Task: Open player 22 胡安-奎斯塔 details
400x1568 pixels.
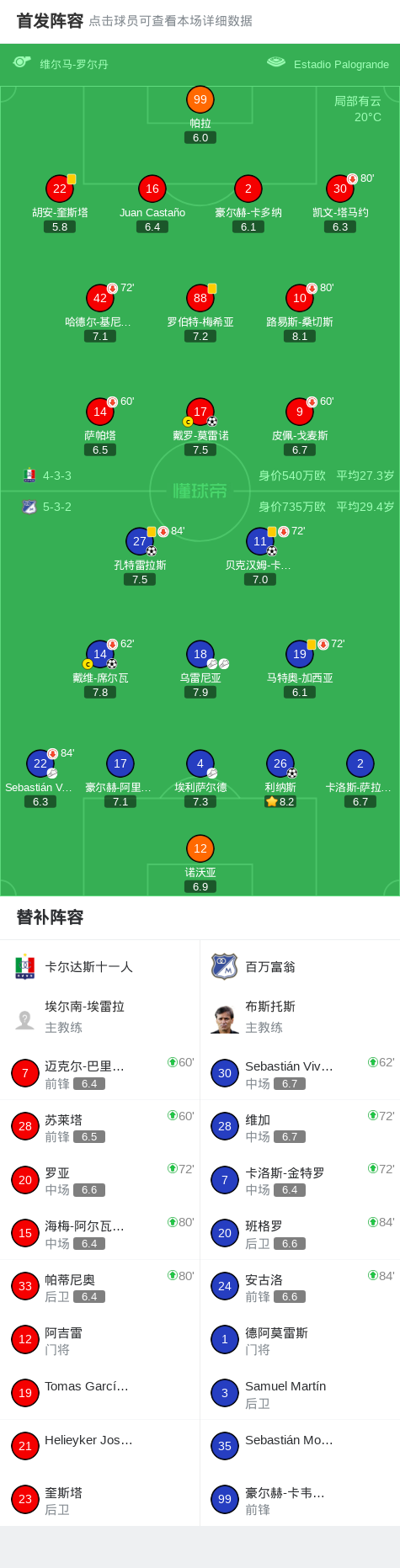Action: pyautogui.click(x=60, y=189)
